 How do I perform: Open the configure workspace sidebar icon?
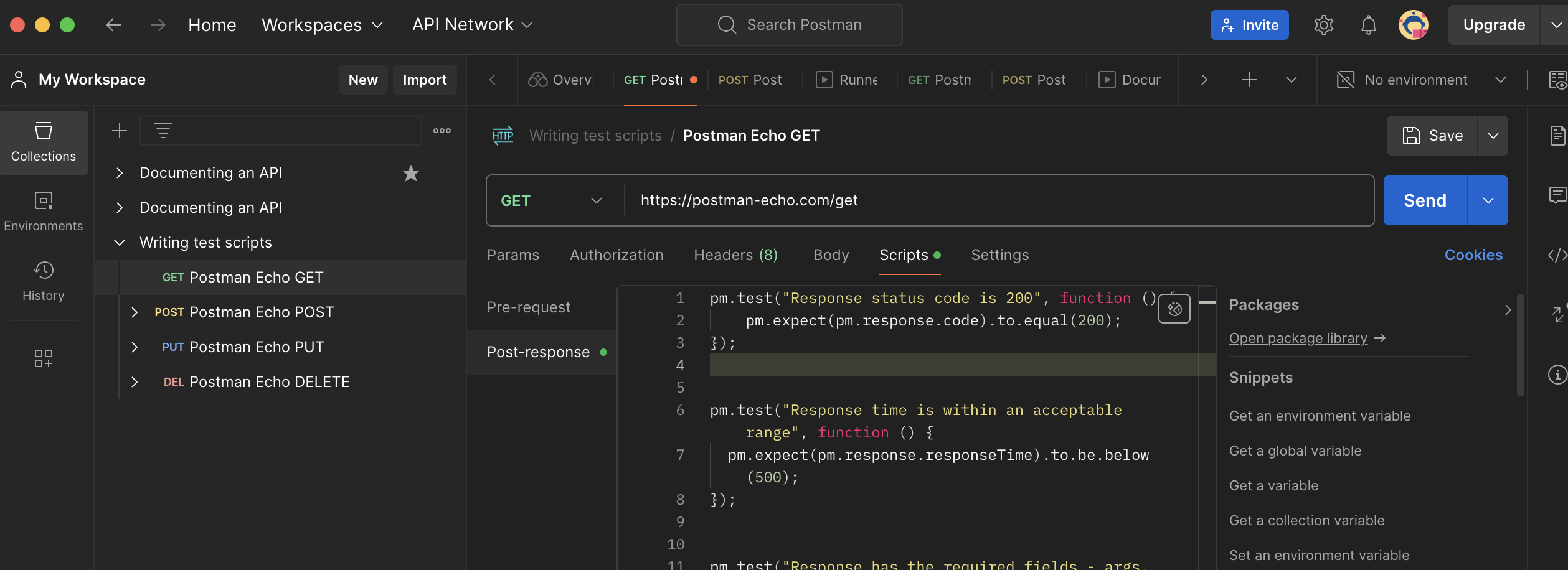pos(44,358)
